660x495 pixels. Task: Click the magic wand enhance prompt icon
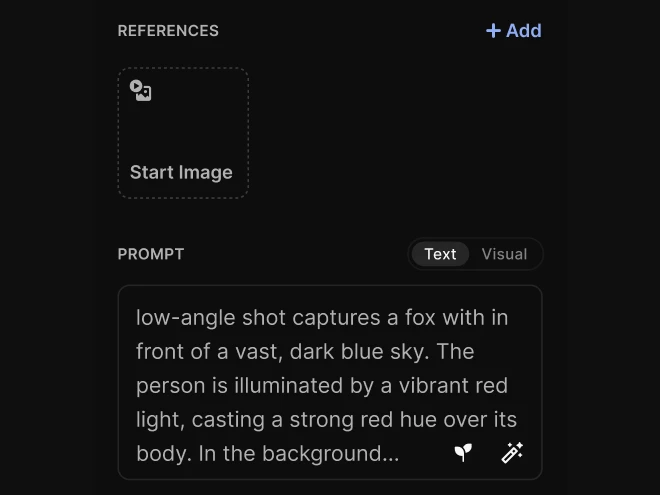512,452
